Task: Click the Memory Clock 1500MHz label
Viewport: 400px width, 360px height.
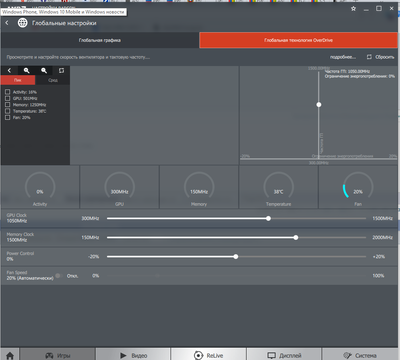Action: (x=20, y=237)
